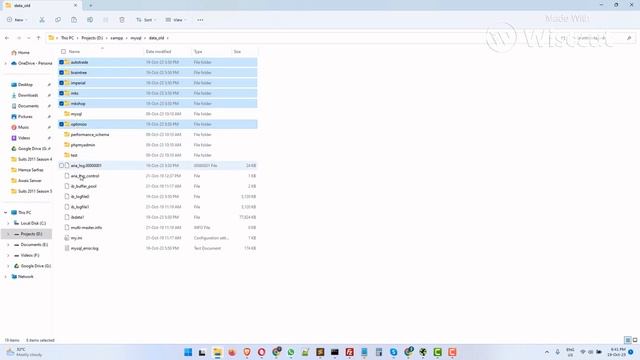Click the Cut scissors icon in toolbar
Image resolution: width=640 pixels, height=360 pixels.
tap(42, 20)
